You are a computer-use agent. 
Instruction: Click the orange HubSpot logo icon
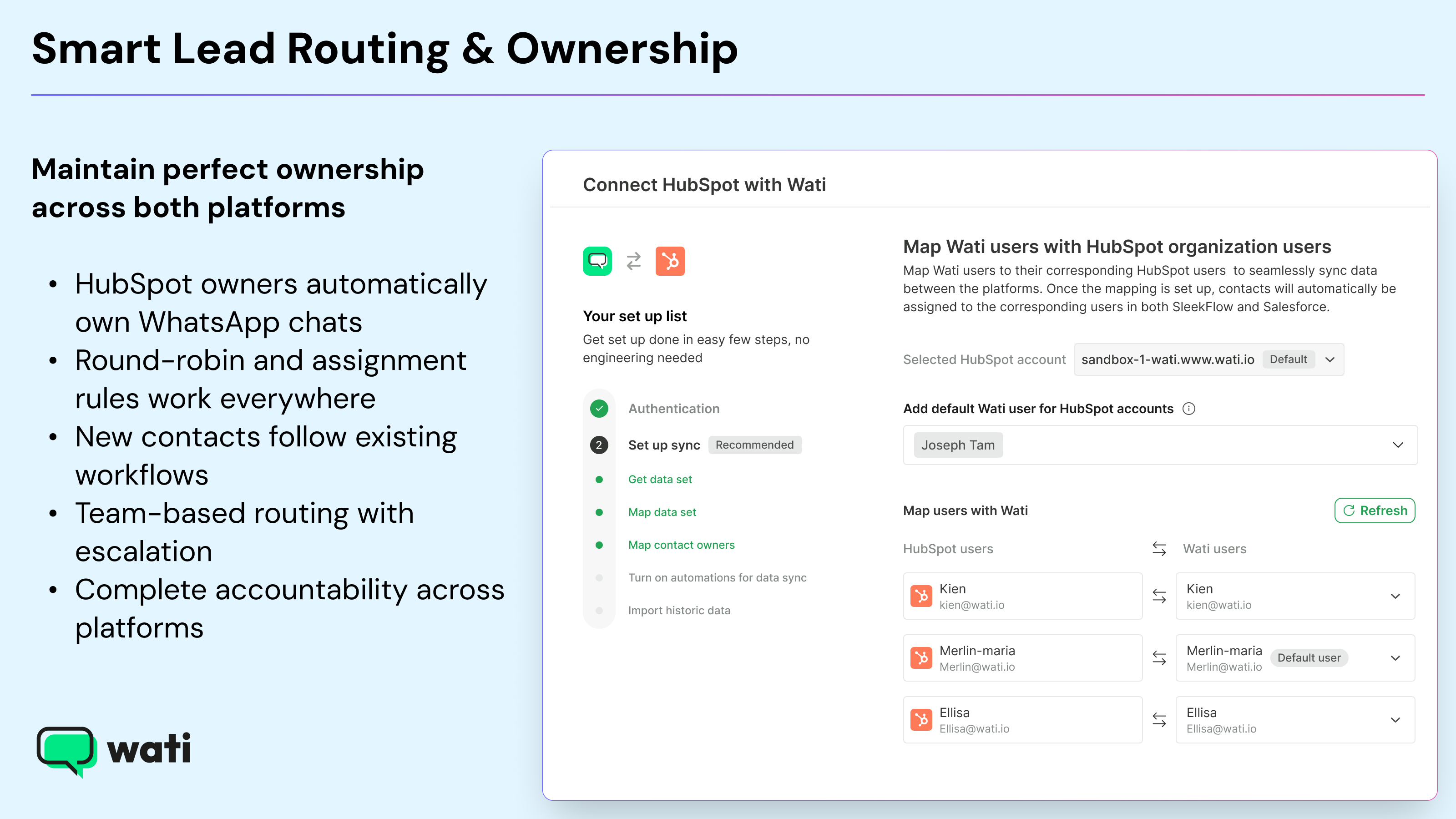point(670,261)
